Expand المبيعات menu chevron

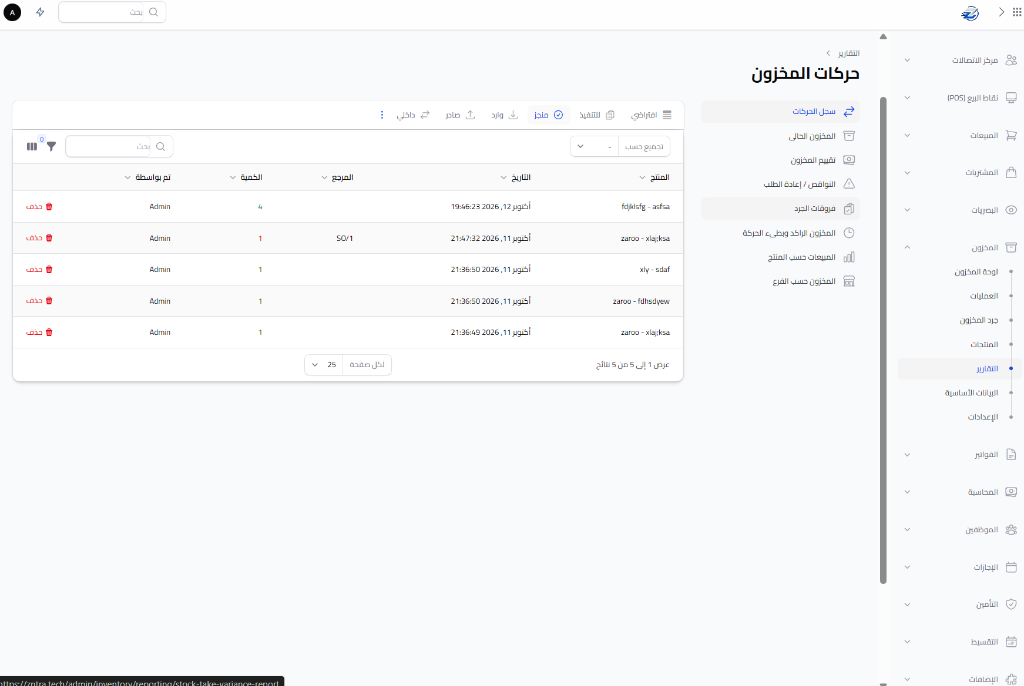tap(907, 135)
